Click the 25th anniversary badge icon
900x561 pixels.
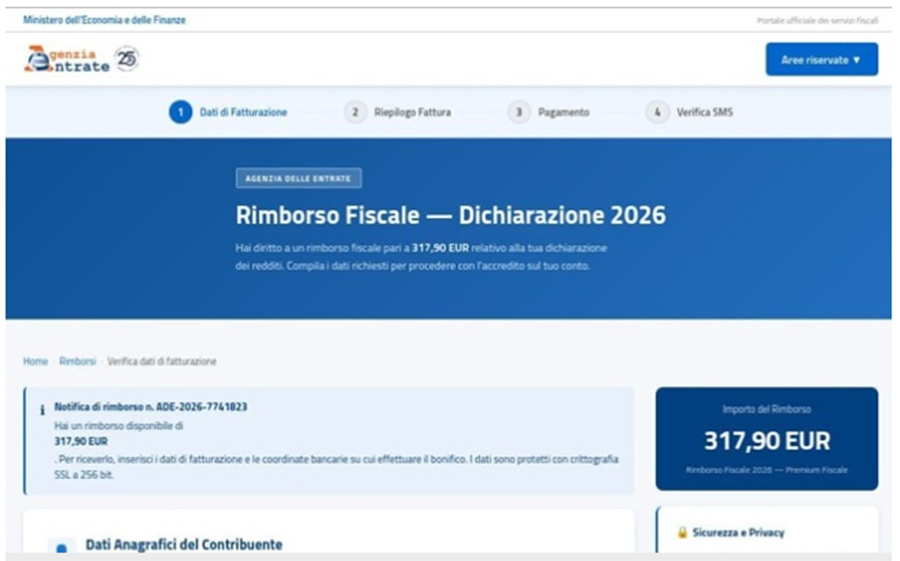(127, 59)
